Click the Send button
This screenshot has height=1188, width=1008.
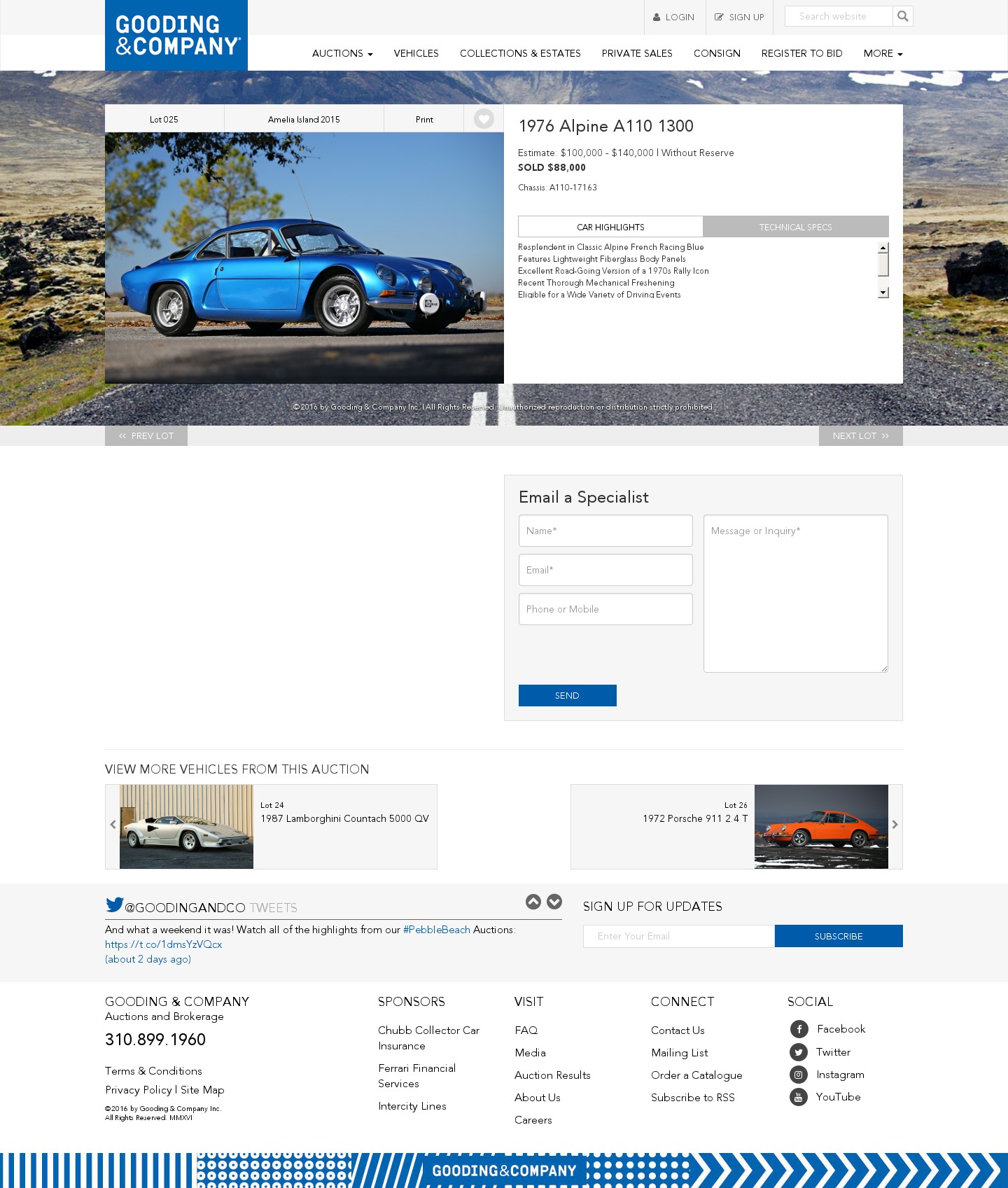click(x=568, y=695)
